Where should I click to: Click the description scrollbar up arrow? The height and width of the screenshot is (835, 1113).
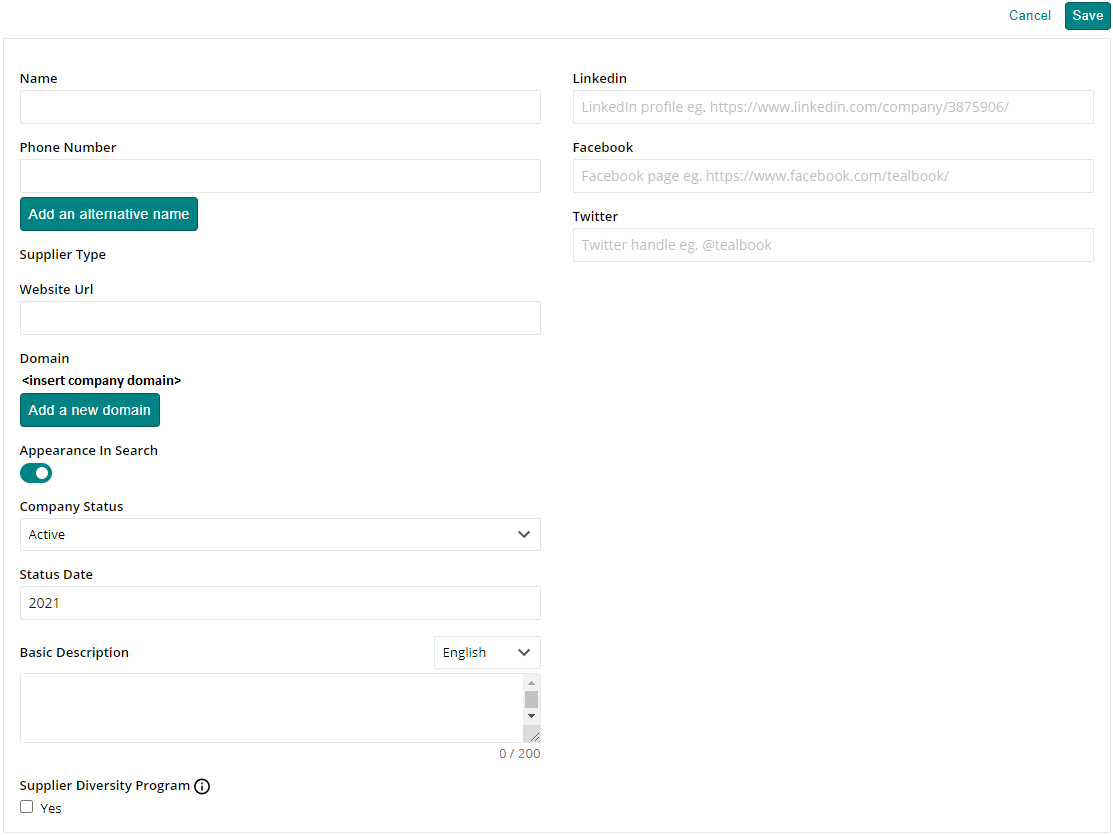(x=532, y=683)
